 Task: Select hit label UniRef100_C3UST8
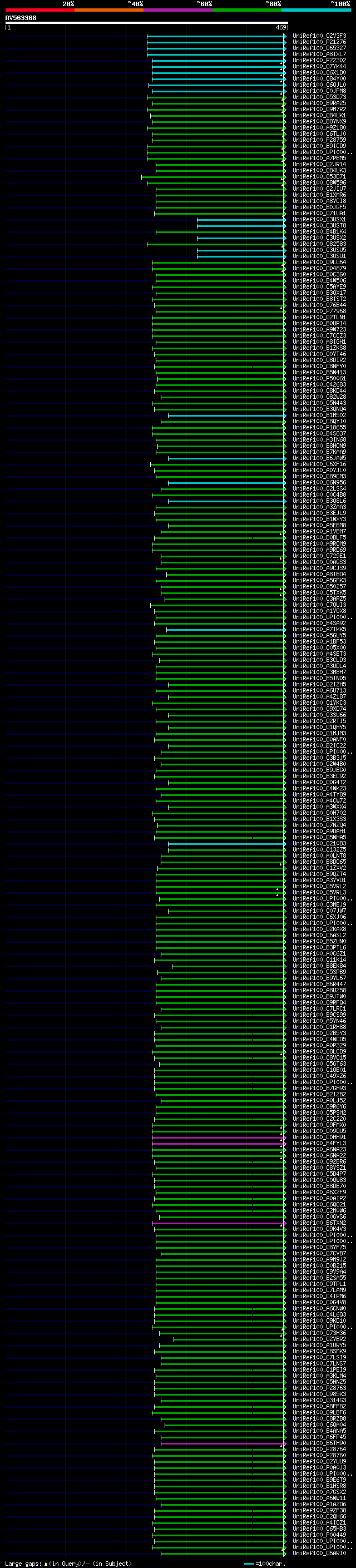pos(319,226)
